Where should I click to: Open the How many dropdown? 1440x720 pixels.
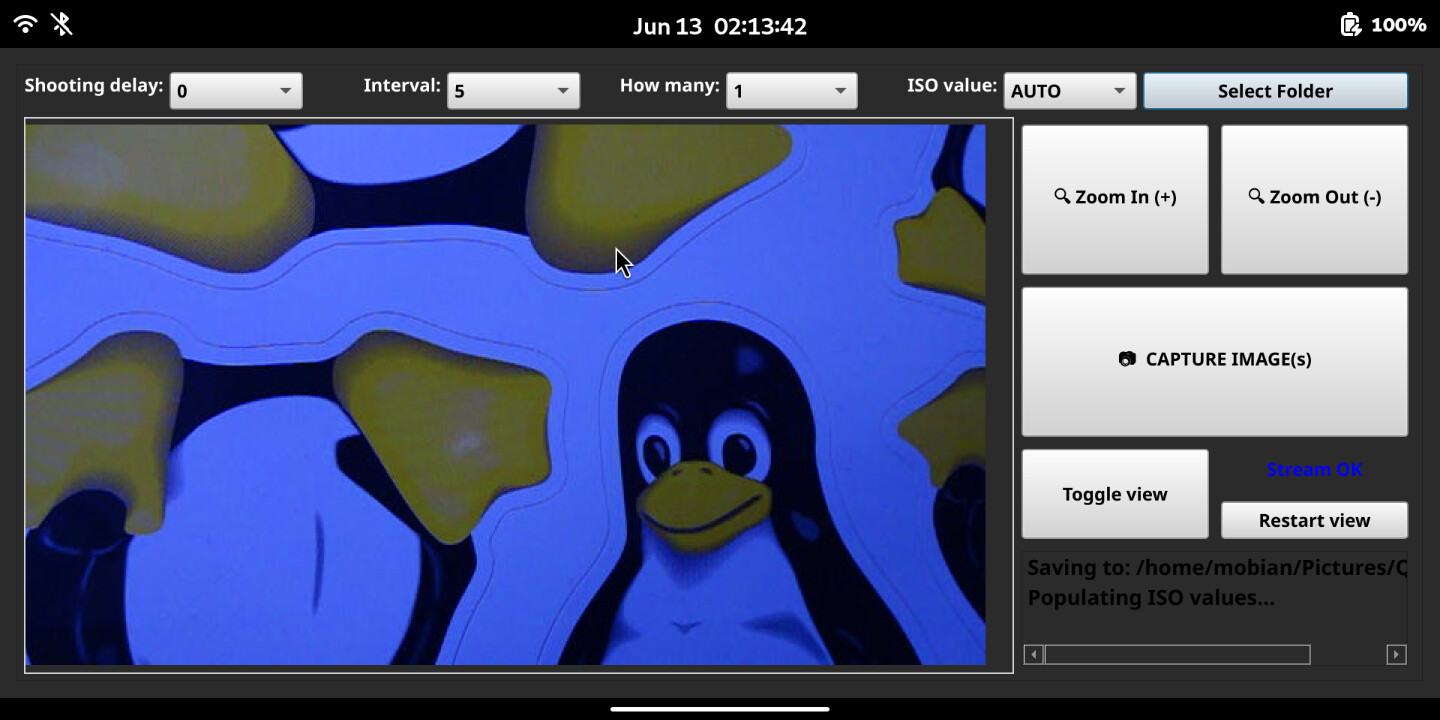point(791,91)
